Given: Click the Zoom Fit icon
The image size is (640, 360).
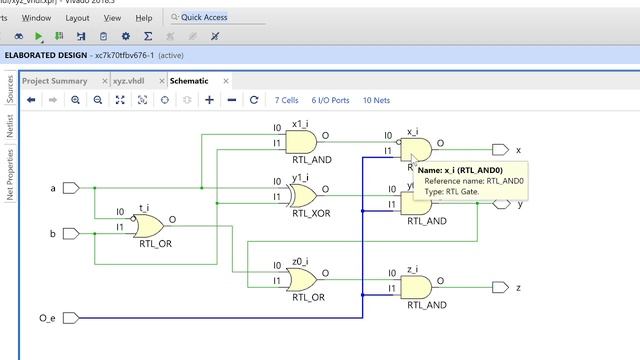Looking at the screenshot, I should click(120, 100).
